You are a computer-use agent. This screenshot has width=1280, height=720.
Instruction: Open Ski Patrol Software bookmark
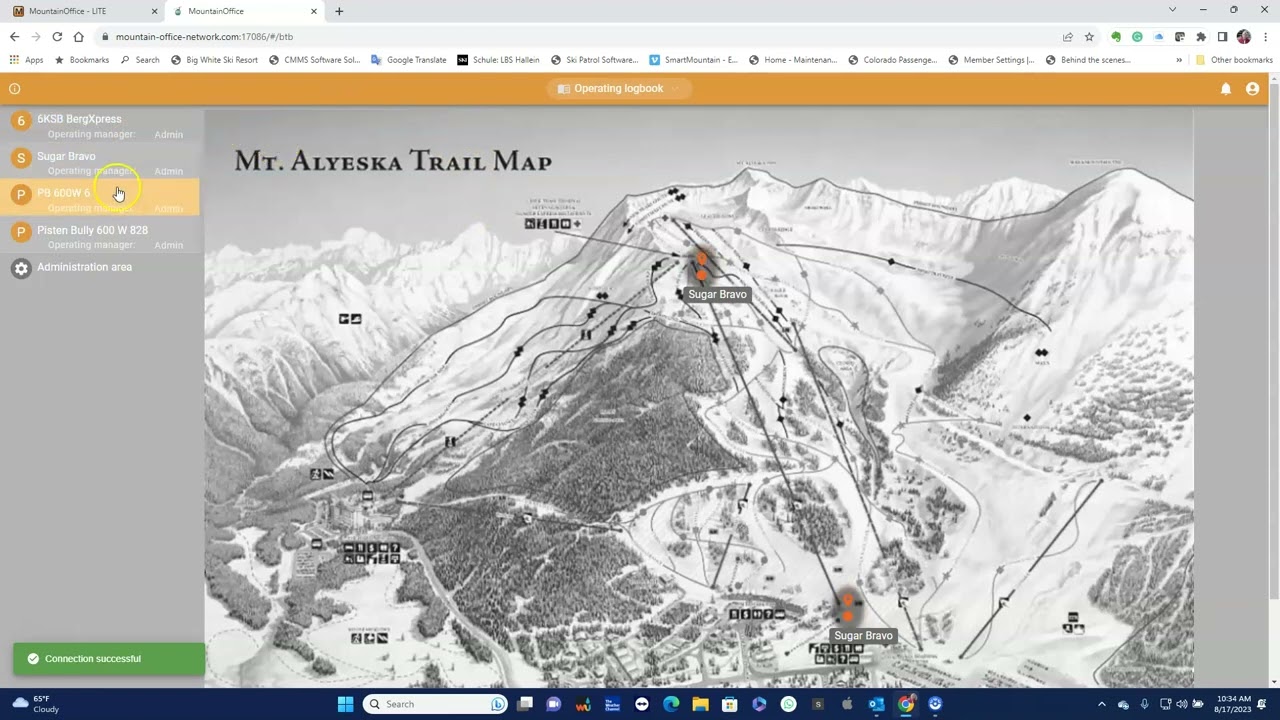coord(594,60)
